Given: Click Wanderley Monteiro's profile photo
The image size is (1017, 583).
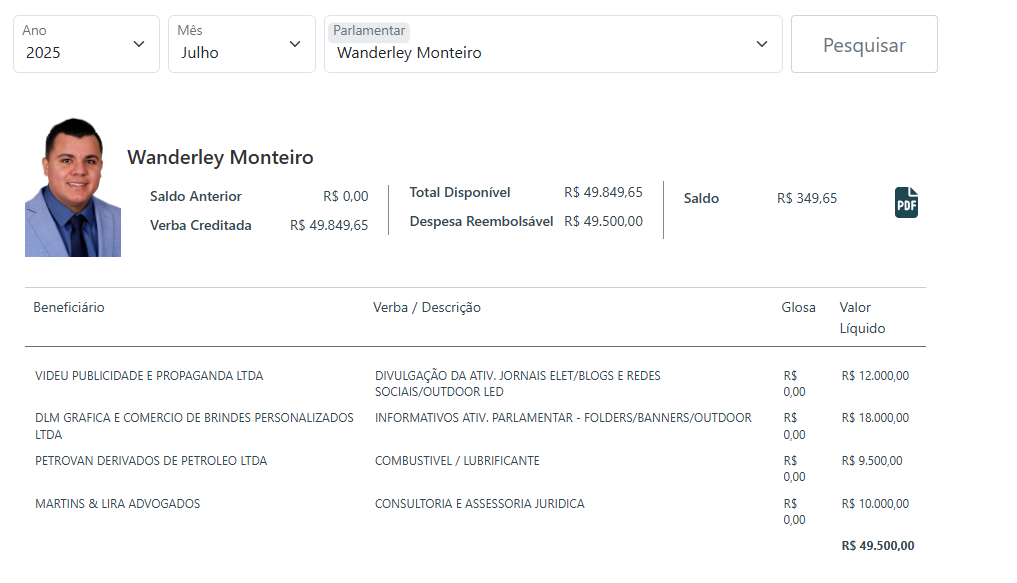Looking at the screenshot, I should coord(73,188).
